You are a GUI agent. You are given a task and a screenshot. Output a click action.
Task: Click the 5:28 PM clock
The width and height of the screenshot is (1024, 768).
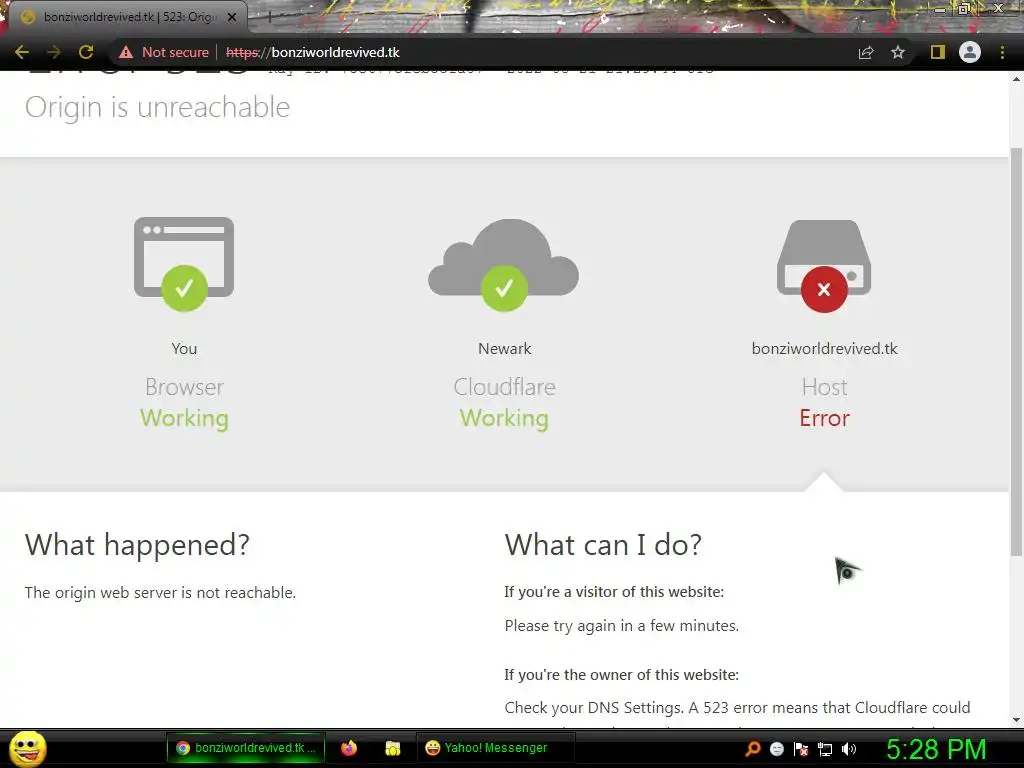point(936,749)
